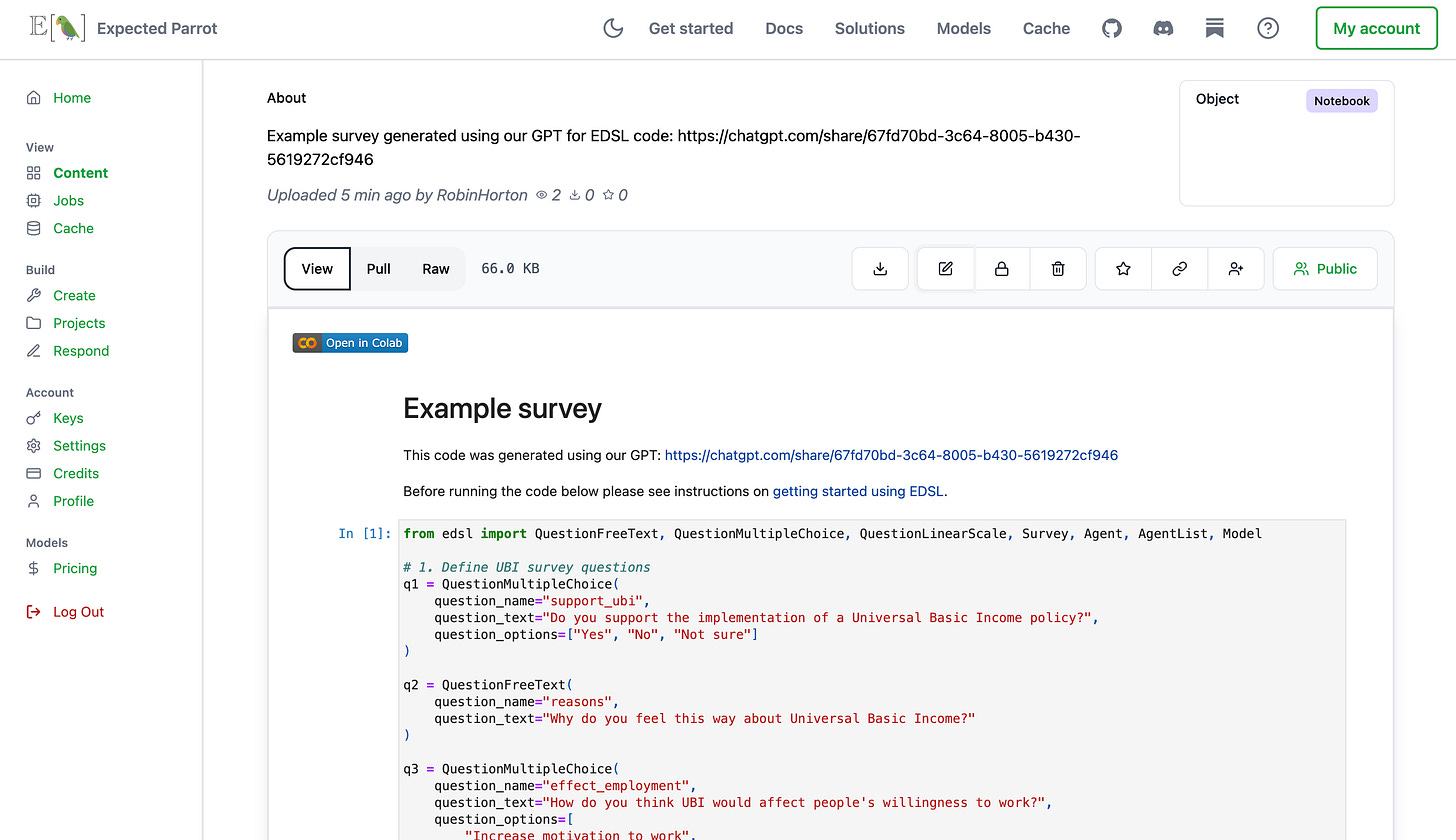The height and width of the screenshot is (840, 1456).
Task: Click the Profile person icon in the sidebar
Action: [34, 502]
